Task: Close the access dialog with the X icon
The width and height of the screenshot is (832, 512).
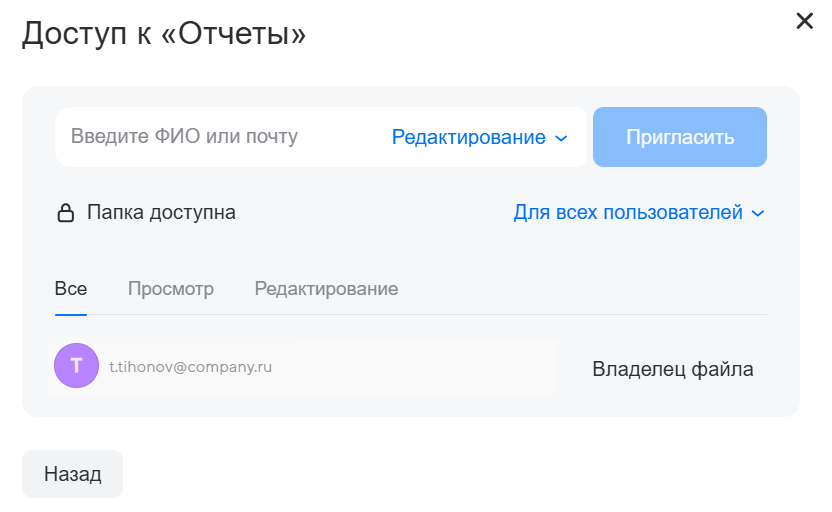Action: (x=804, y=21)
